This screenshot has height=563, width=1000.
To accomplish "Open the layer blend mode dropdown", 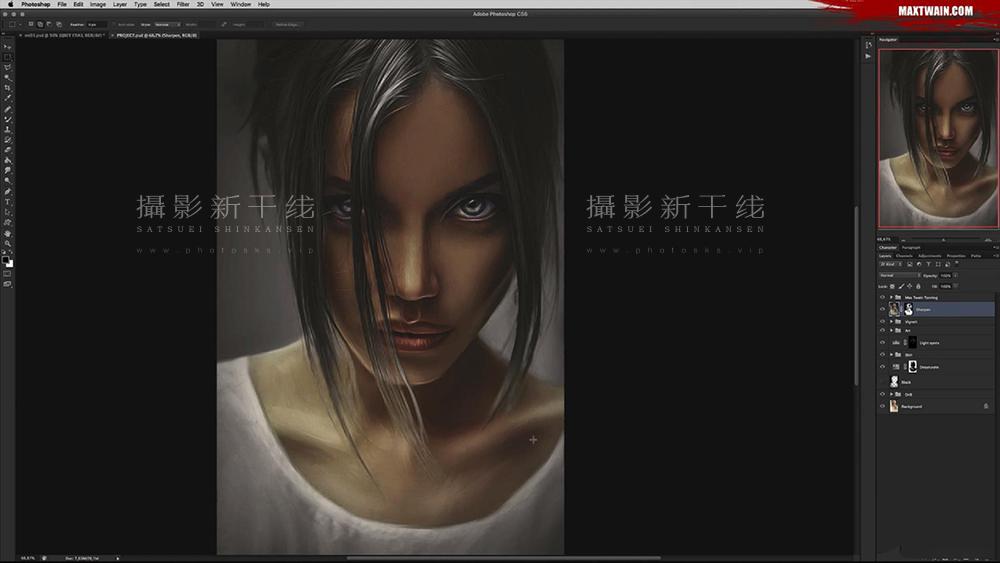I will tap(900, 275).
